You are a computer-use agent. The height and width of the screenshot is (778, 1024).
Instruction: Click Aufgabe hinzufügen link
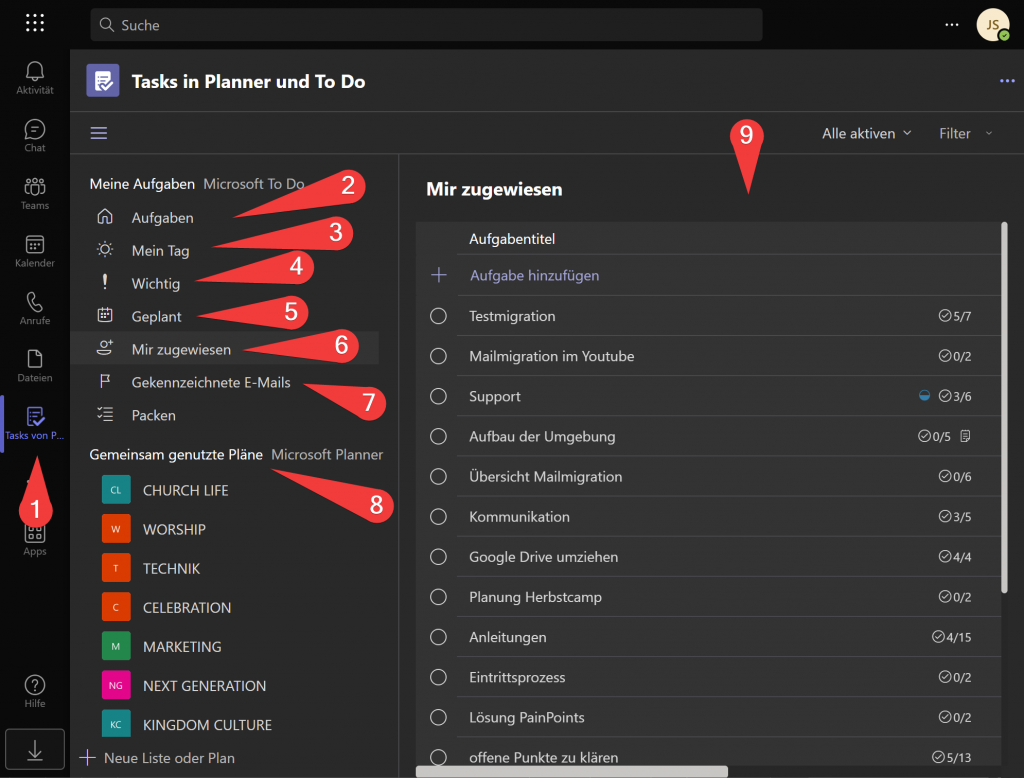point(534,275)
